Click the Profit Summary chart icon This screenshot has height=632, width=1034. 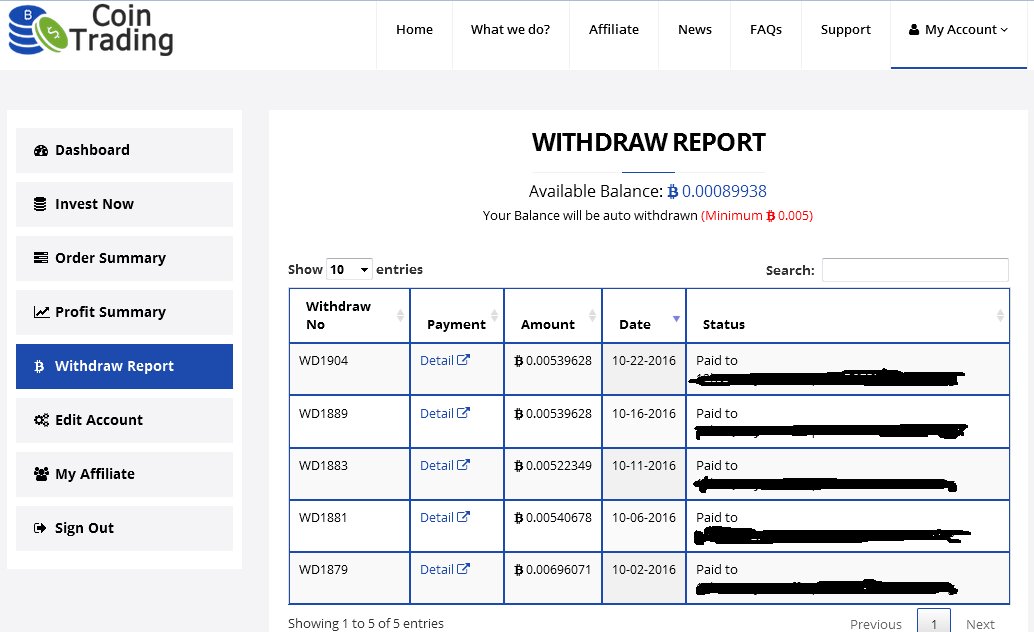(42, 312)
